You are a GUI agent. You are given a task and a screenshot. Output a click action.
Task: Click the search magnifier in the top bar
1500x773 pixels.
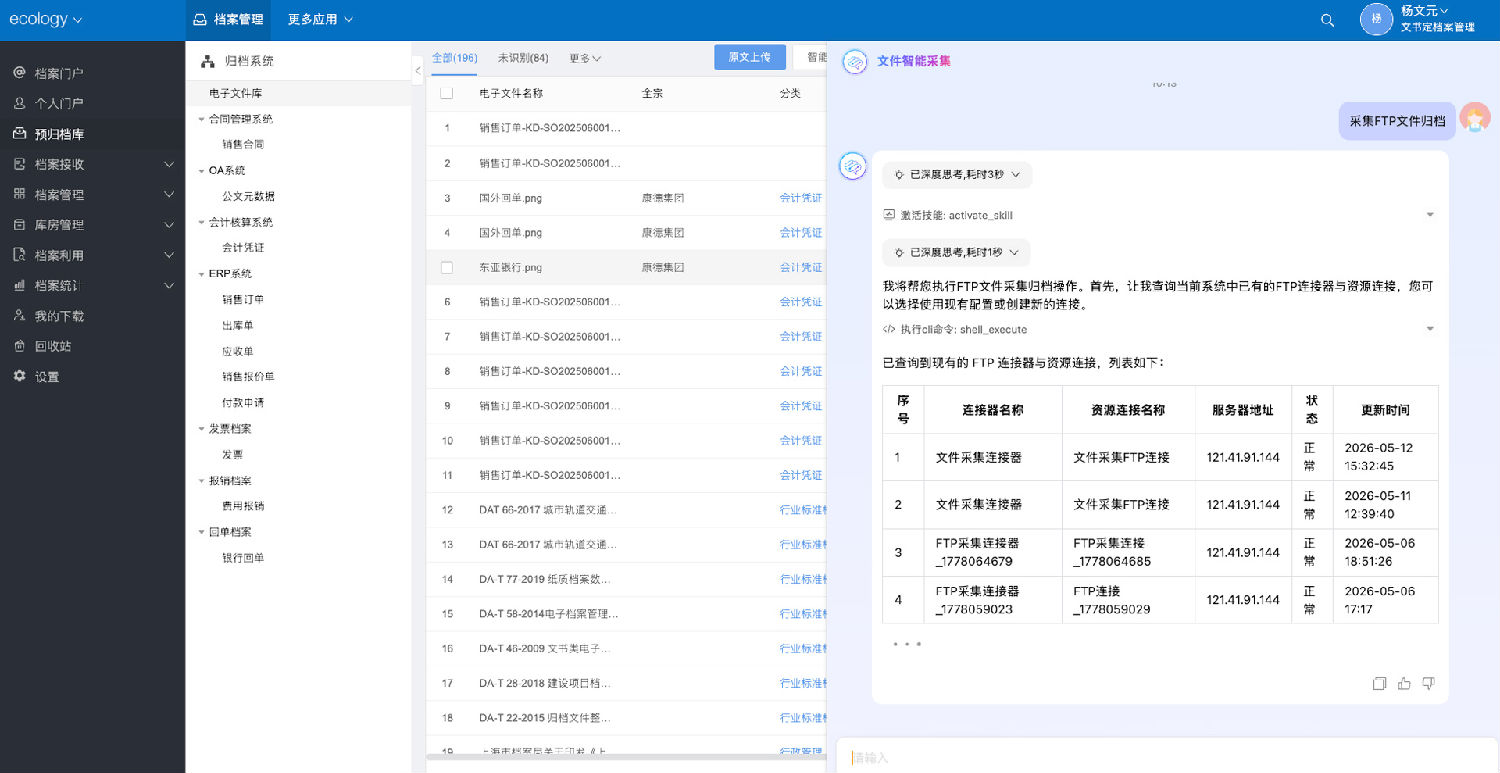pos(1327,20)
